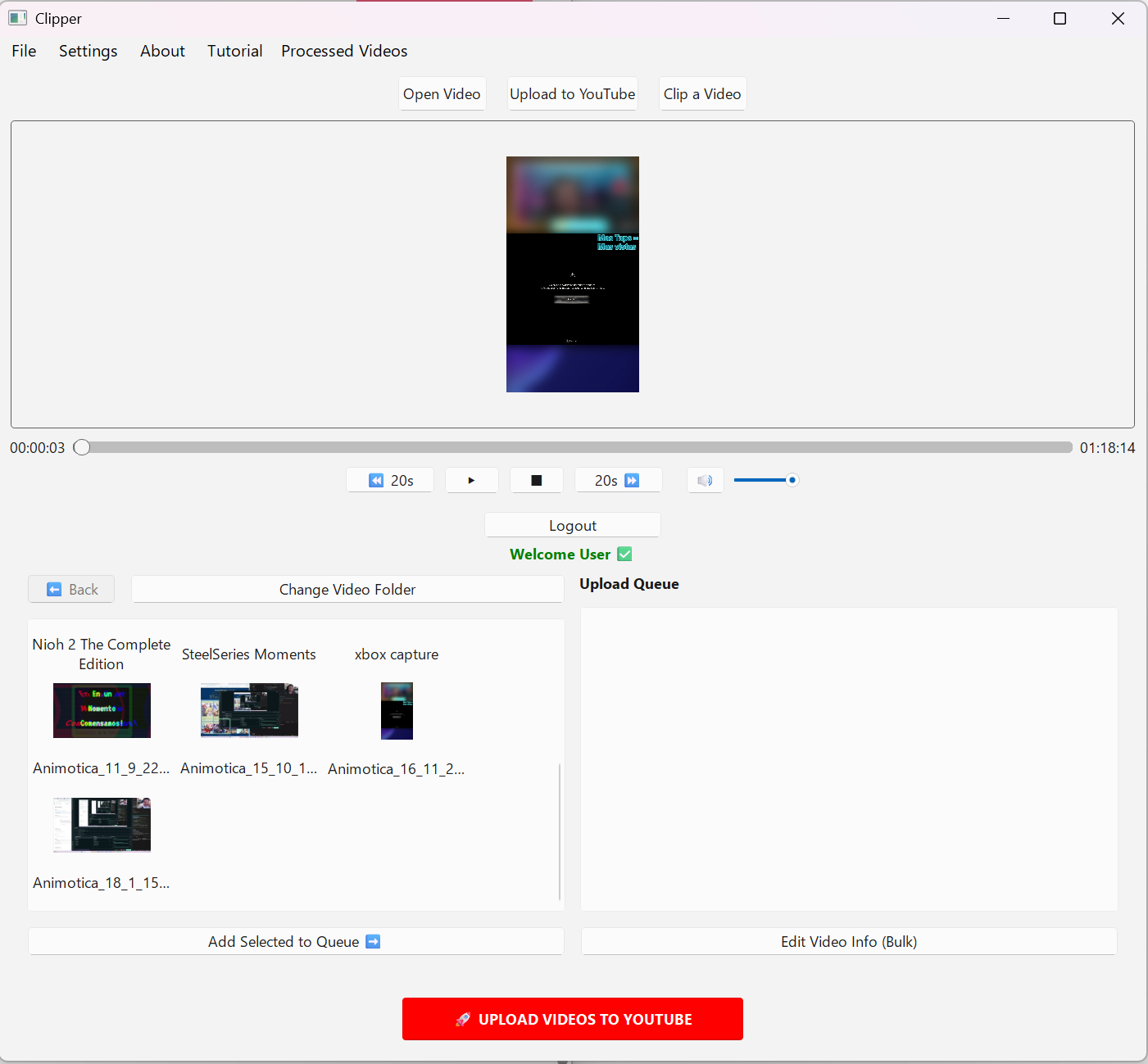
Task: Select the Animotica_15_10_1 thumbnail
Action: [249, 710]
